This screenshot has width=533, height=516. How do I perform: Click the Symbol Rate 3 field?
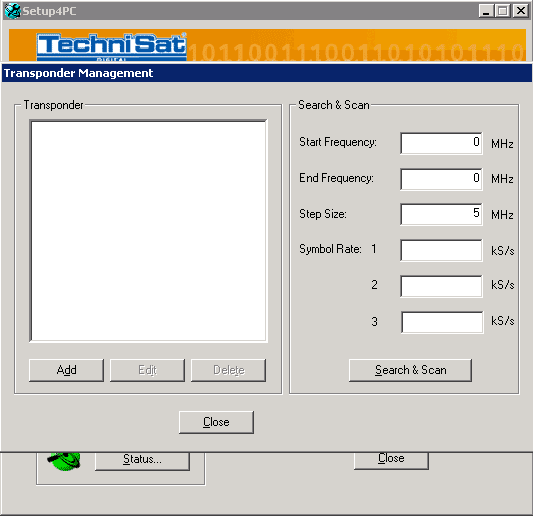click(442, 322)
